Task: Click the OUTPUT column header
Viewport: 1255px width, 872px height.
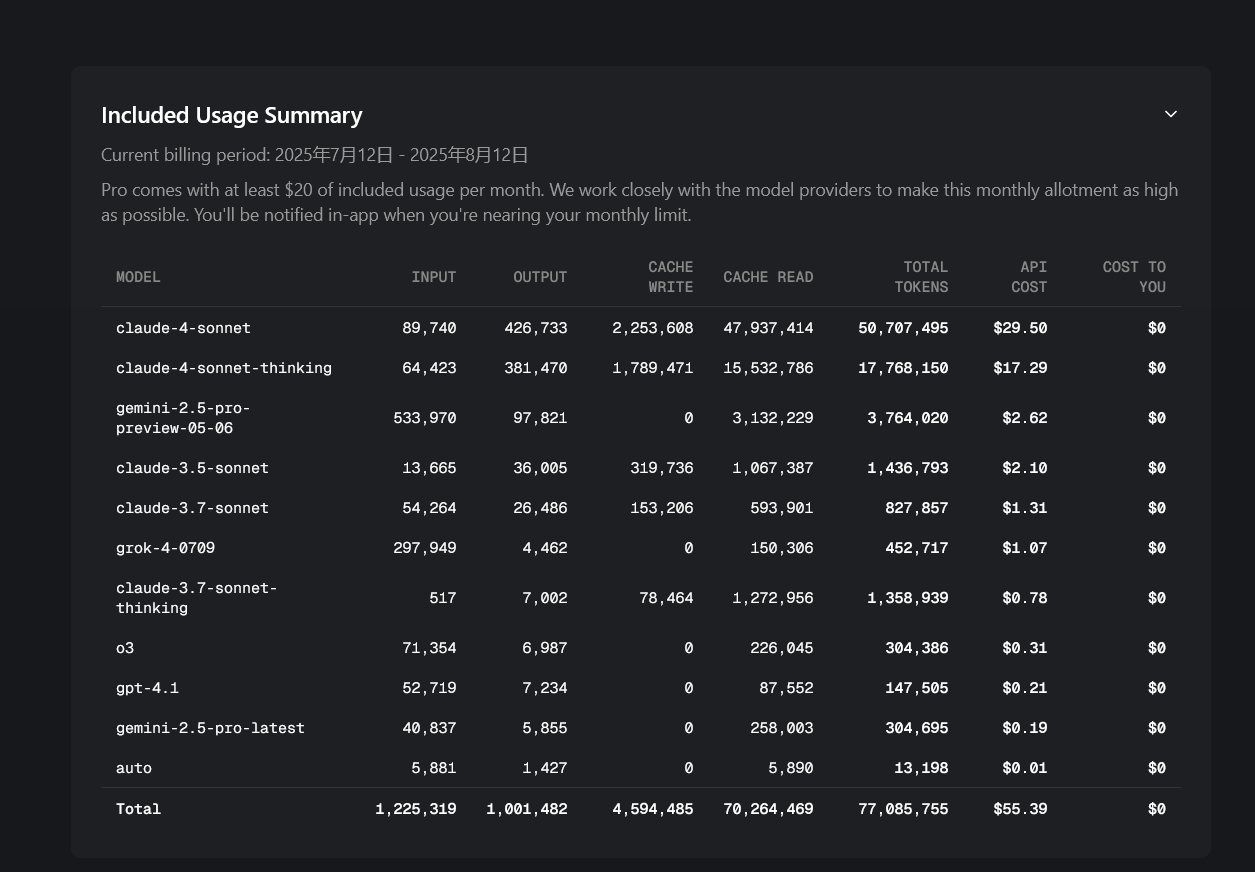Action: [x=540, y=277]
